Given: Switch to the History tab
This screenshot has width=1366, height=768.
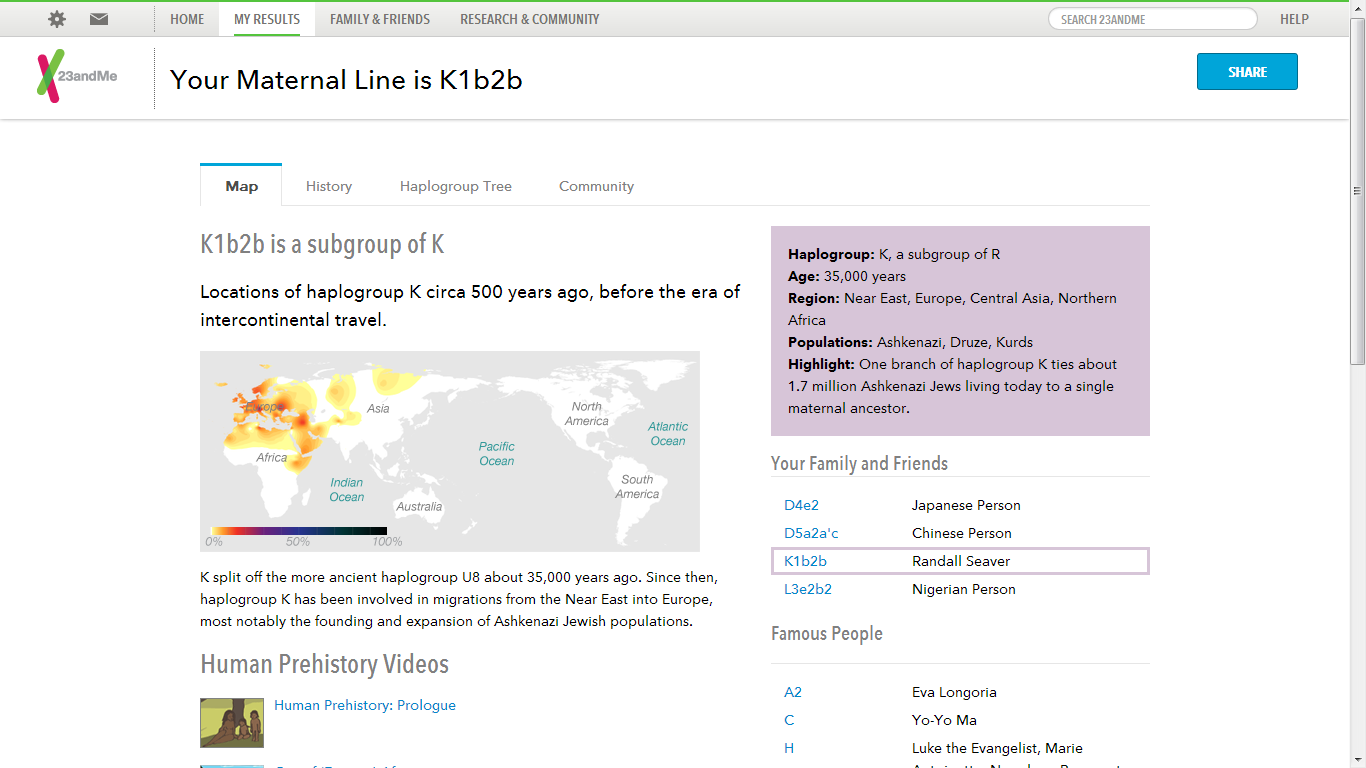Looking at the screenshot, I should [328, 185].
